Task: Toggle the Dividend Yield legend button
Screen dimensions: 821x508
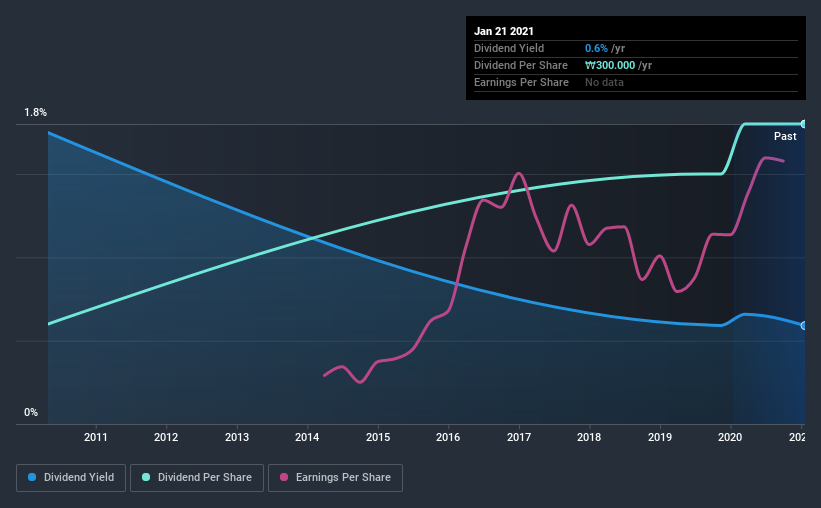Action: tap(71, 478)
